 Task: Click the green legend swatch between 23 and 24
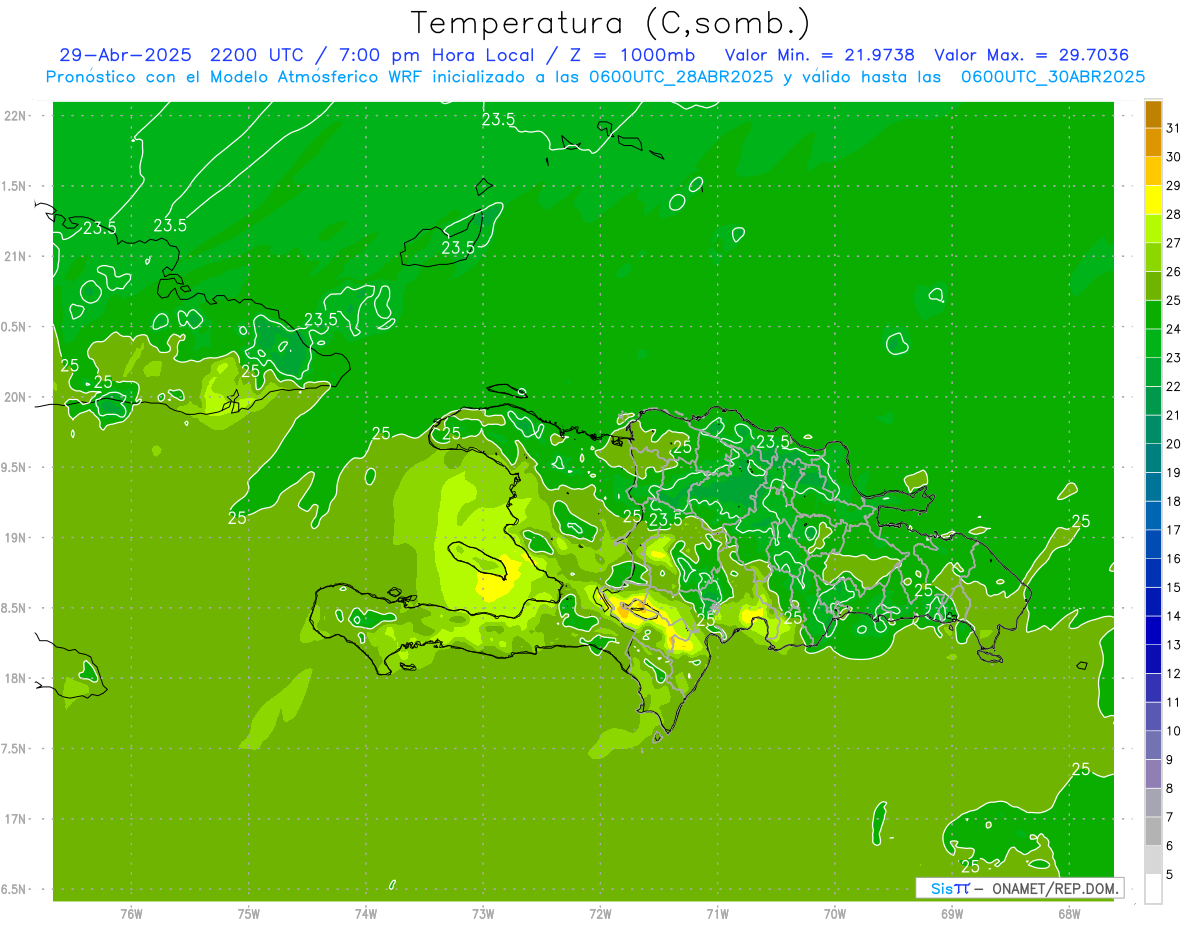pos(1153,344)
